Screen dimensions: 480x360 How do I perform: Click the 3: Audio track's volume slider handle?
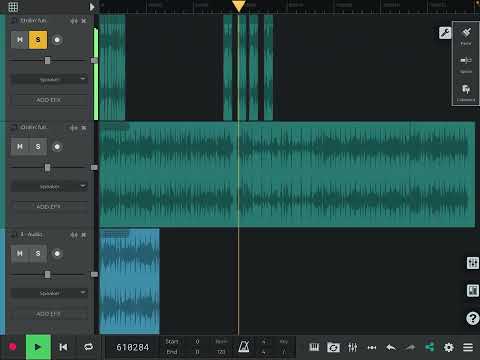pyautogui.click(x=47, y=274)
